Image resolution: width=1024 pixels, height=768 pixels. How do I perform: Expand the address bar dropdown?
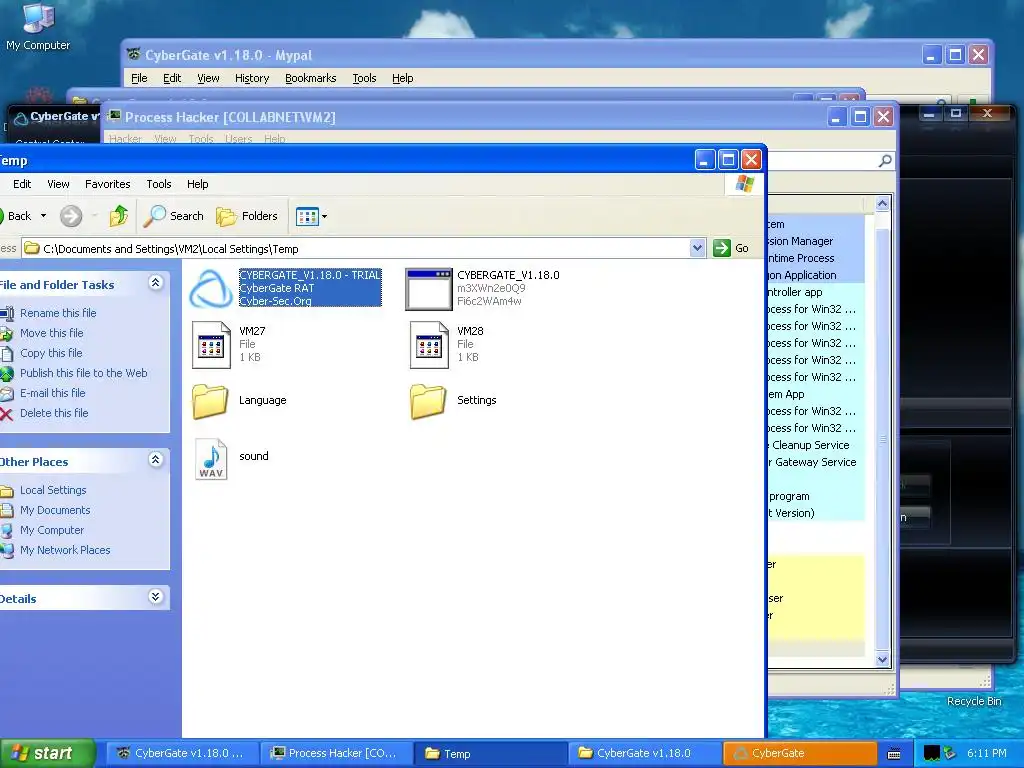(x=697, y=248)
